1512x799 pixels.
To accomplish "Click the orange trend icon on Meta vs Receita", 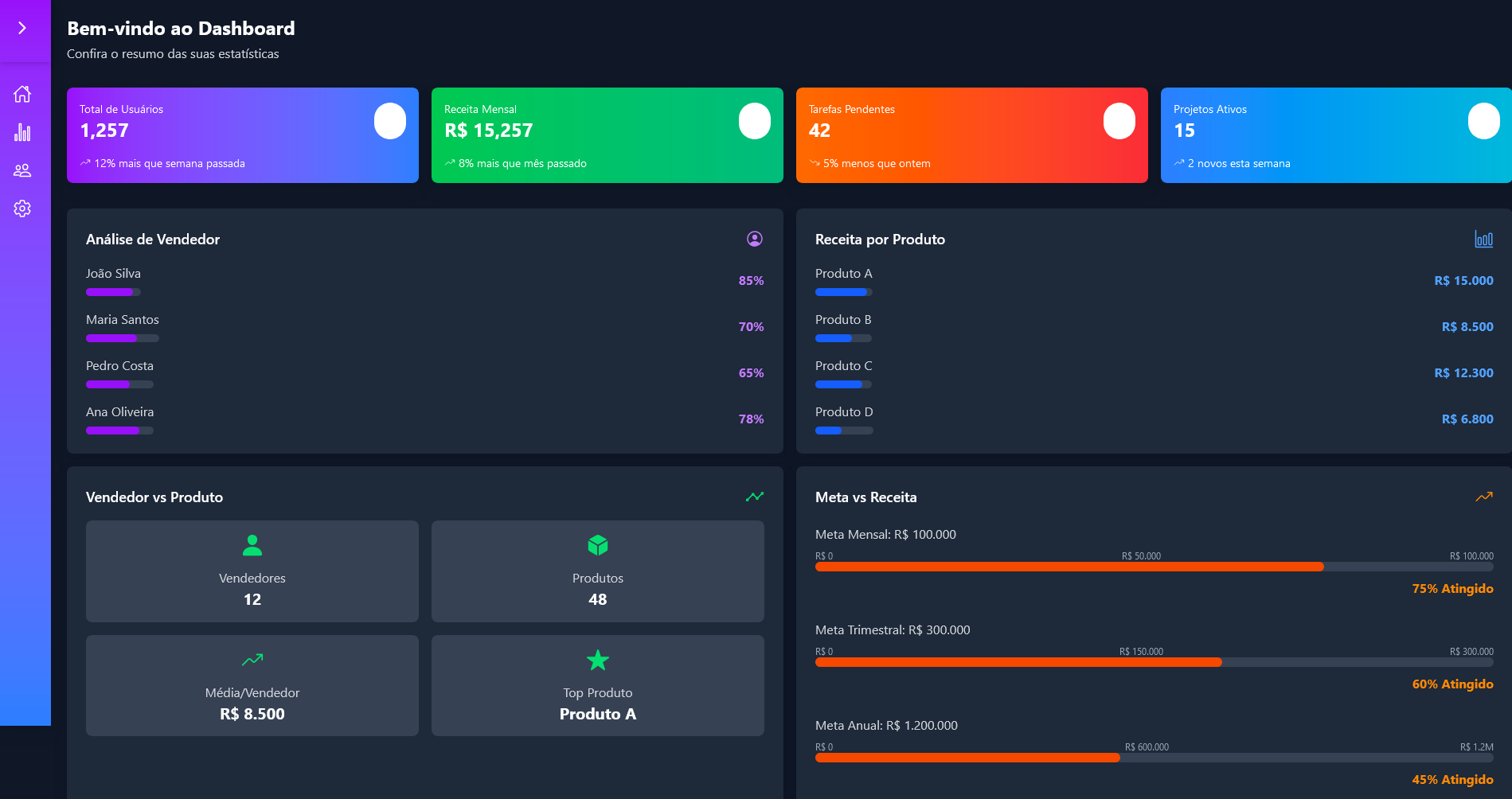I will coord(1484,497).
